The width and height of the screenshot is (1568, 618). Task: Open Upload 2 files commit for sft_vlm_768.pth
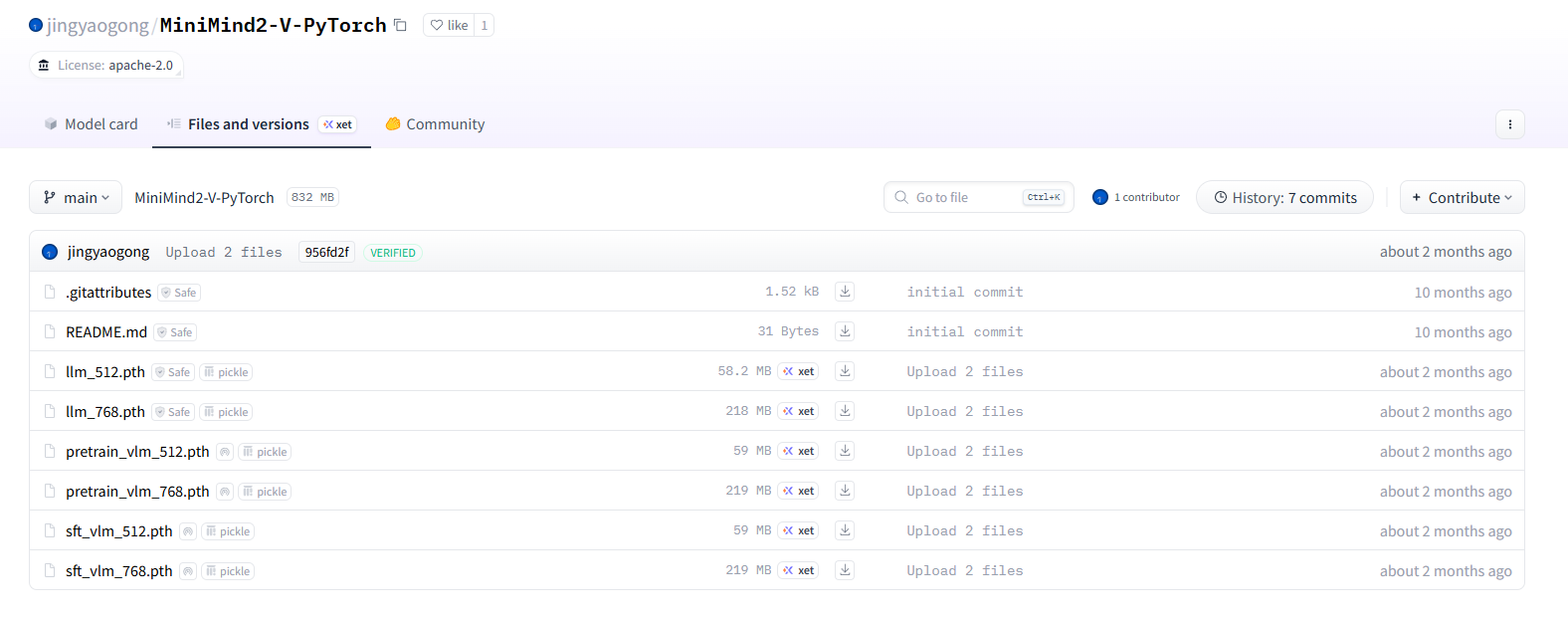tap(965, 570)
